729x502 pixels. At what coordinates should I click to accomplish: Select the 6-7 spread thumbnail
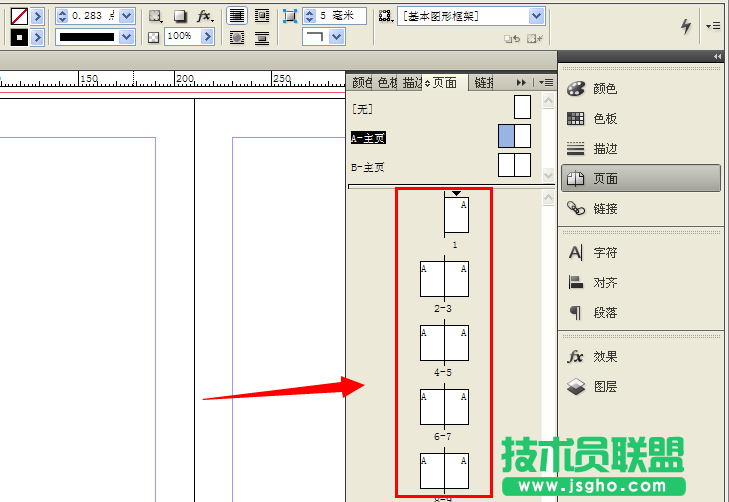[x=444, y=407]
